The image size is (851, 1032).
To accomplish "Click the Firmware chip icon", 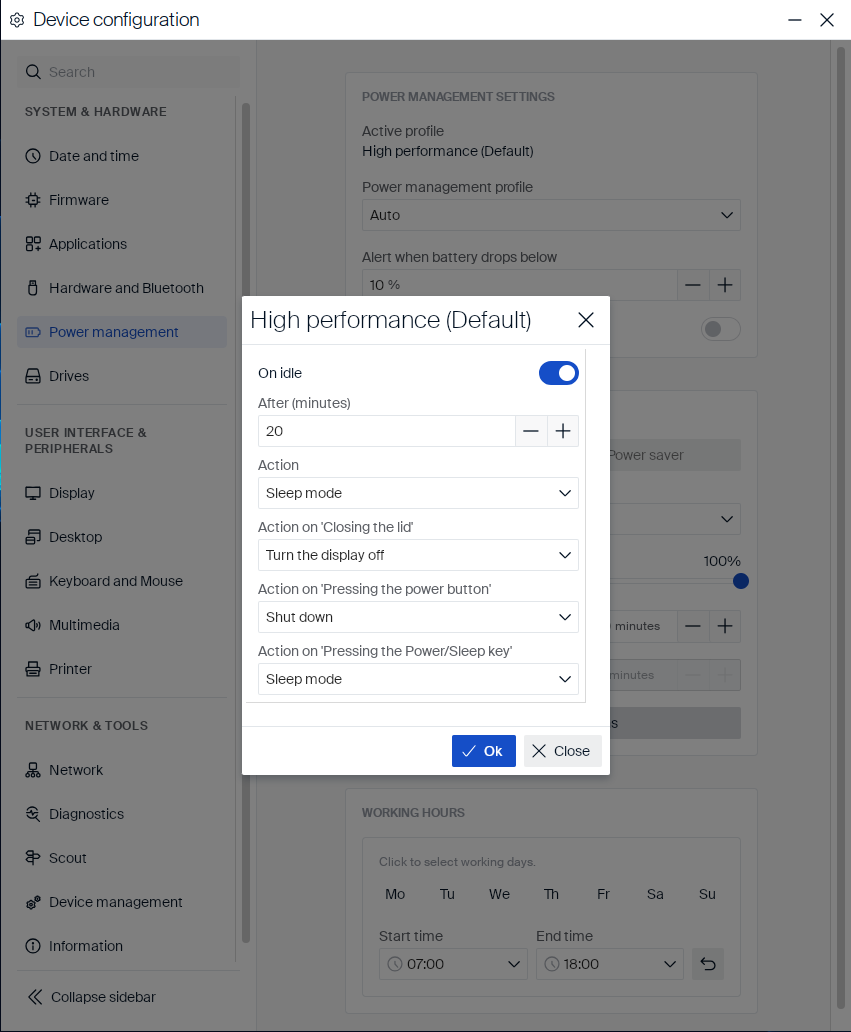I will tap(33, 200).
